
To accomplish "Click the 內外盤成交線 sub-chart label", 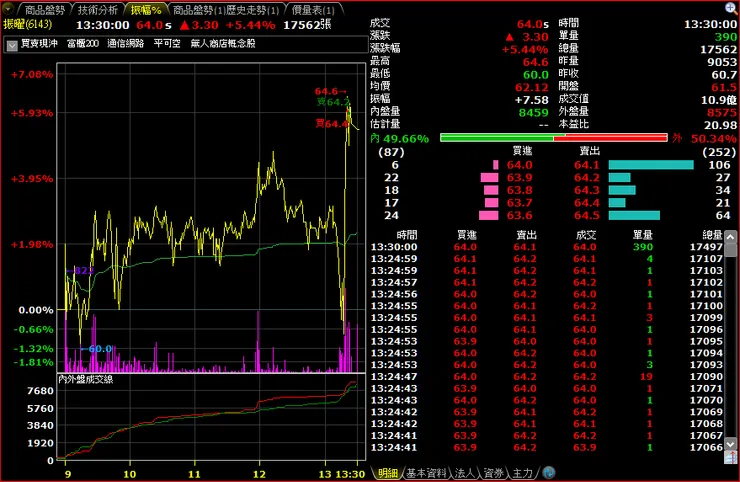I will tap(85, 380).
